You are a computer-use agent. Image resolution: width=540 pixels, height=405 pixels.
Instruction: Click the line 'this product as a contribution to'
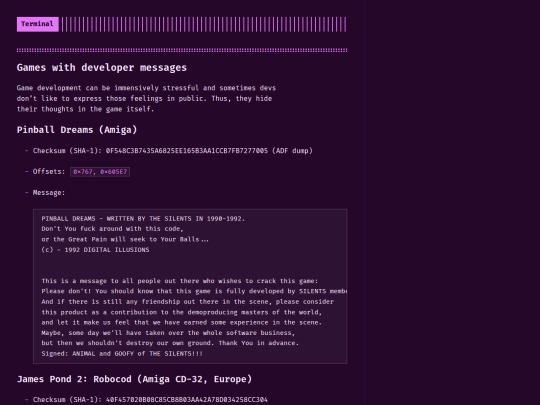181,312
